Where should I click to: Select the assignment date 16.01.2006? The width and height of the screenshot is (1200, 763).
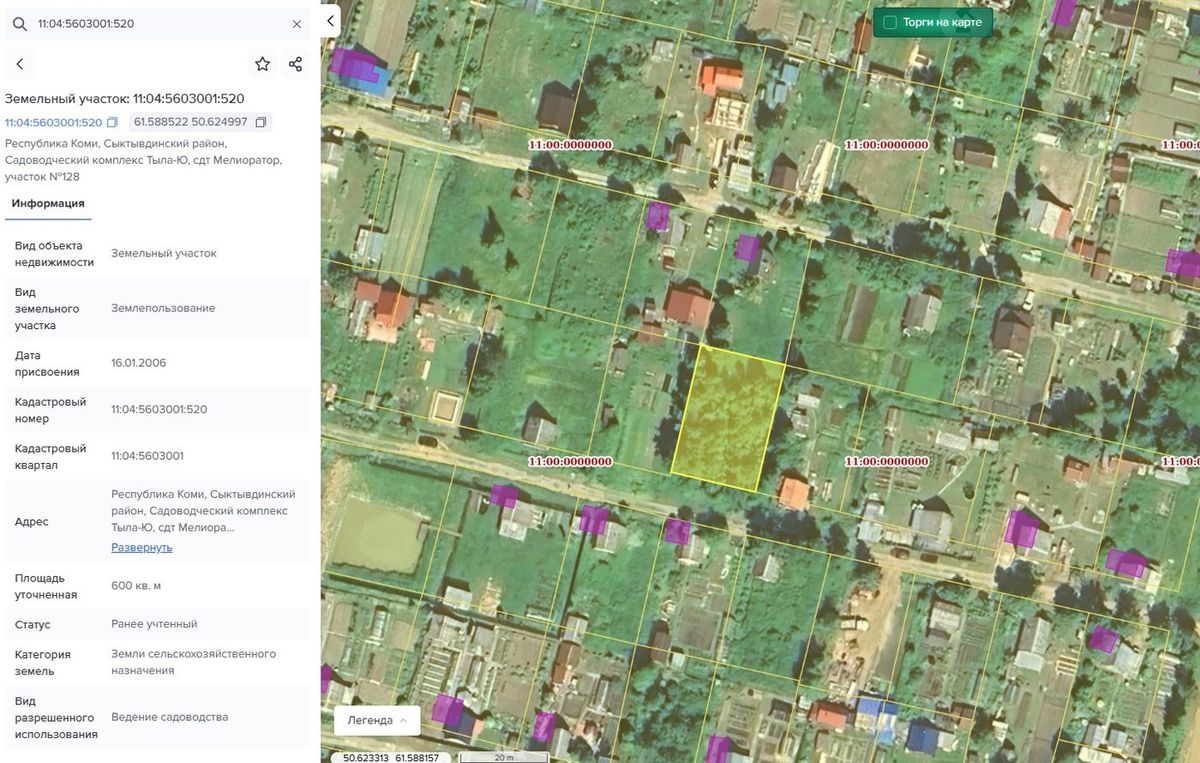click(x=139, y=363)
